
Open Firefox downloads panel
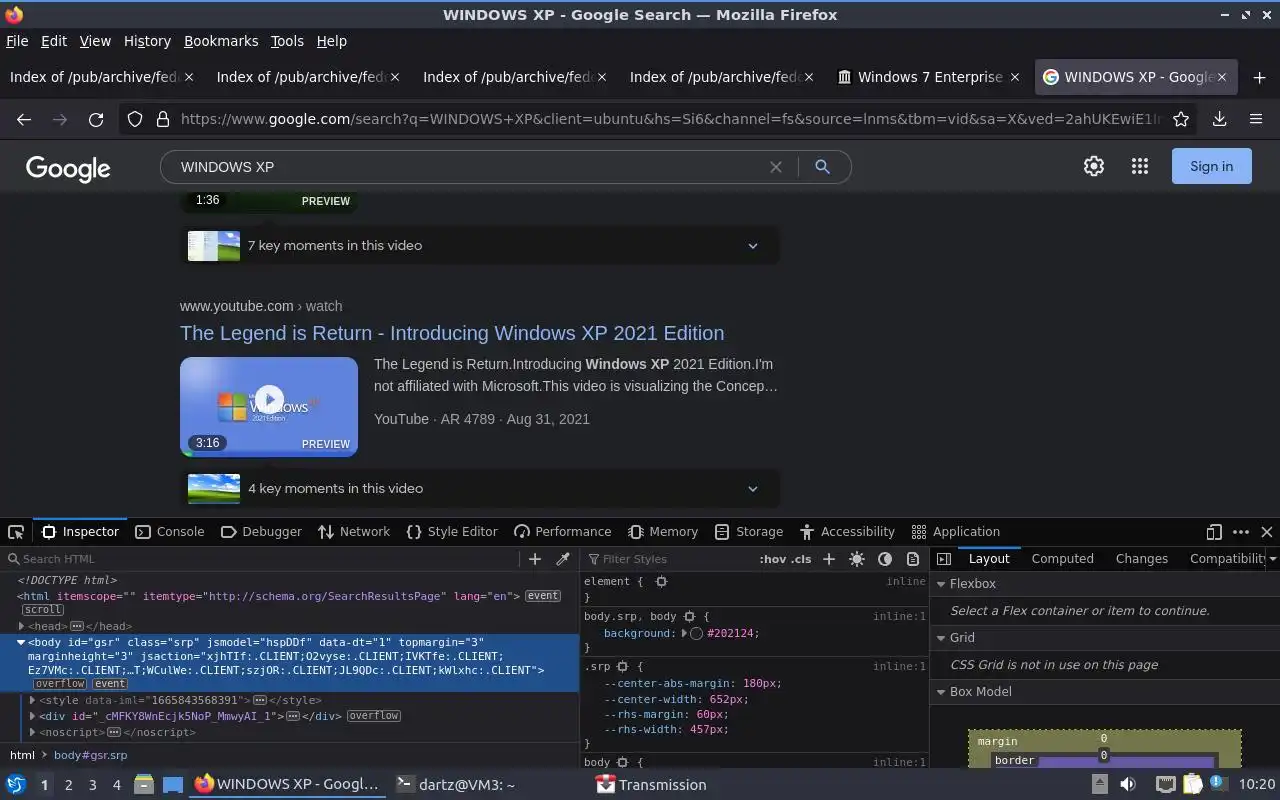coord(1220,119)
